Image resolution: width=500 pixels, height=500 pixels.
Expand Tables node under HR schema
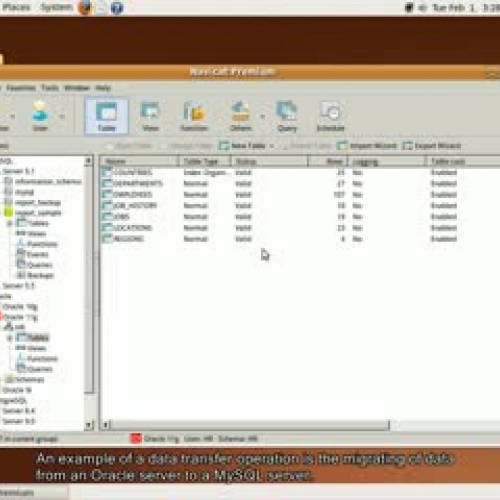click(10, 338)
